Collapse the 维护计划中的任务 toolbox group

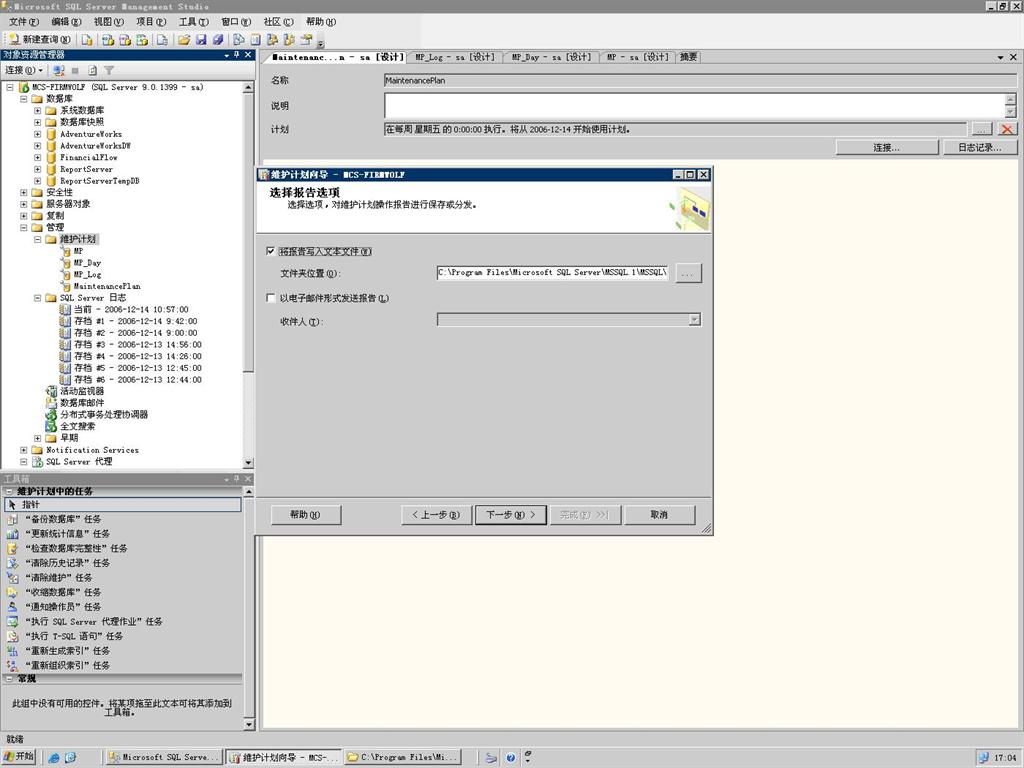click(9, 491)
